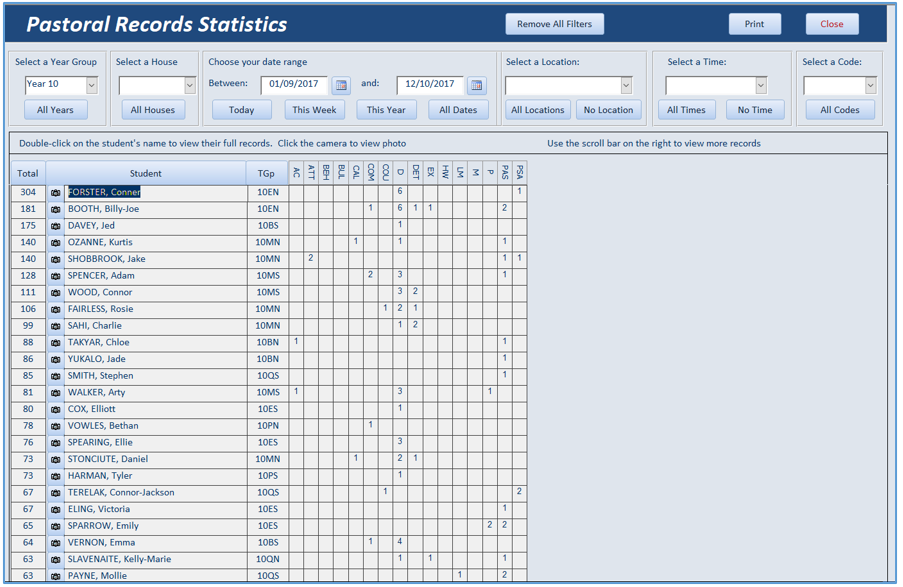Choose All Dates range
903x587 pixels.
coord(458,109)
